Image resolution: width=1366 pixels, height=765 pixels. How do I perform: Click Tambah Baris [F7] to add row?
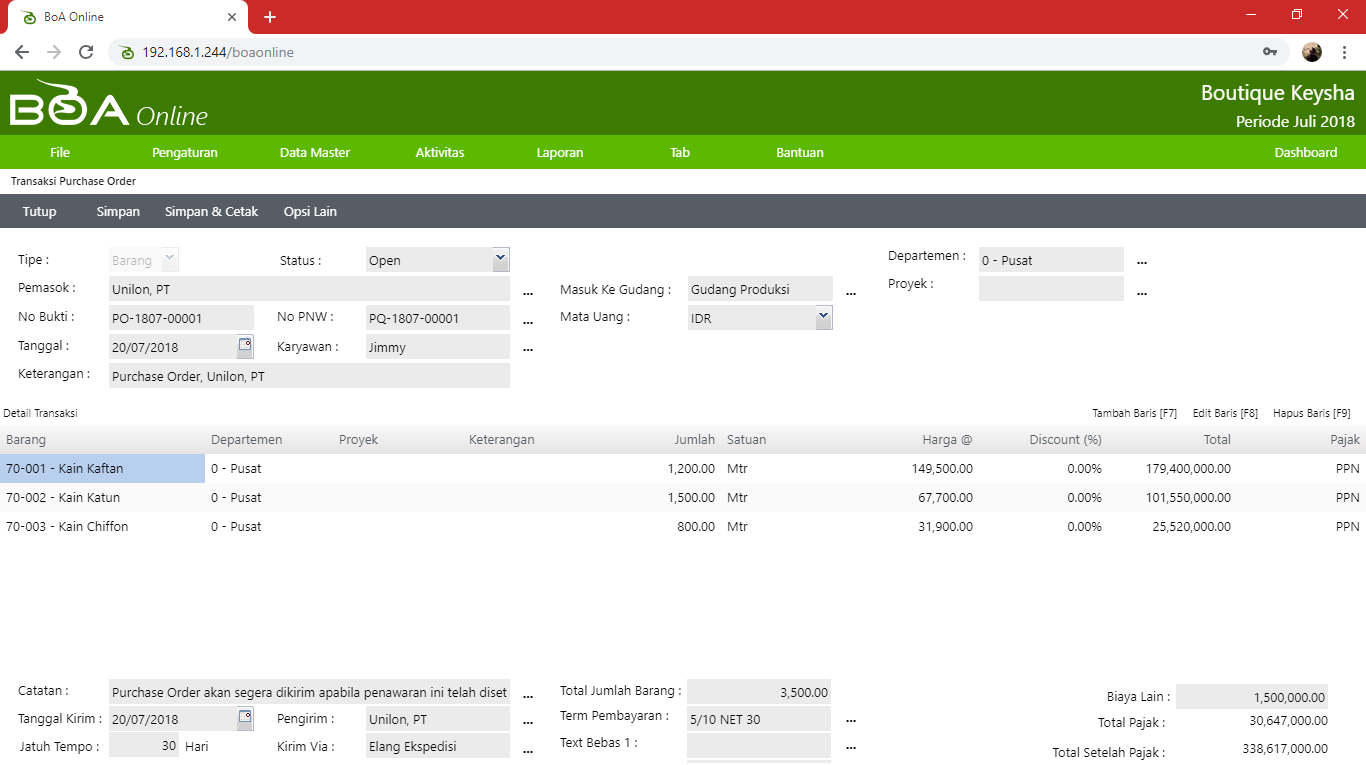(x=1134, y=413)
